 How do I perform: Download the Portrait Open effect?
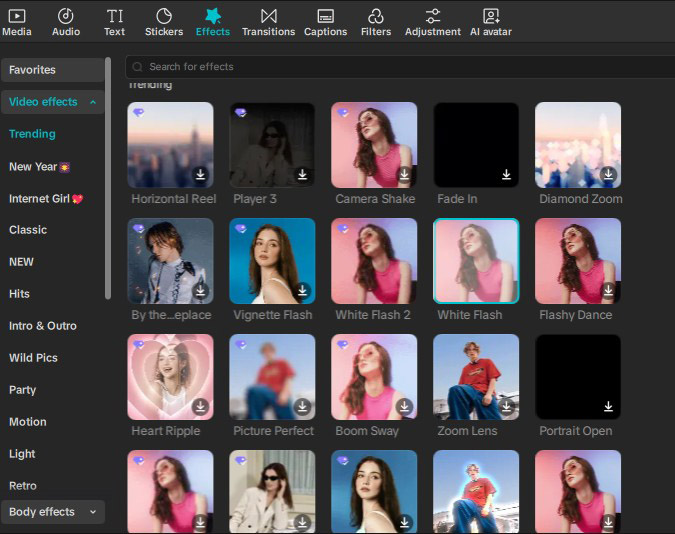tap(608, 407)
